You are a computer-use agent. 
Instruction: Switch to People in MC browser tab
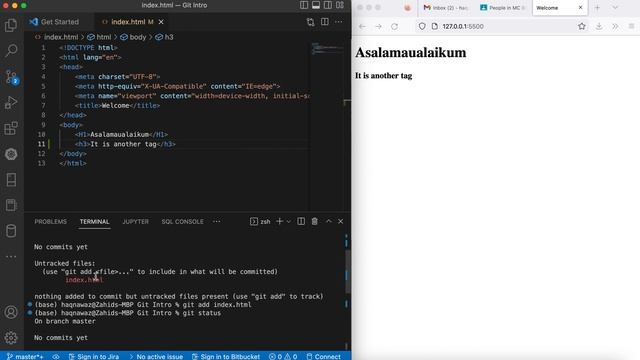pyautogui.click(x=503, y=8)
